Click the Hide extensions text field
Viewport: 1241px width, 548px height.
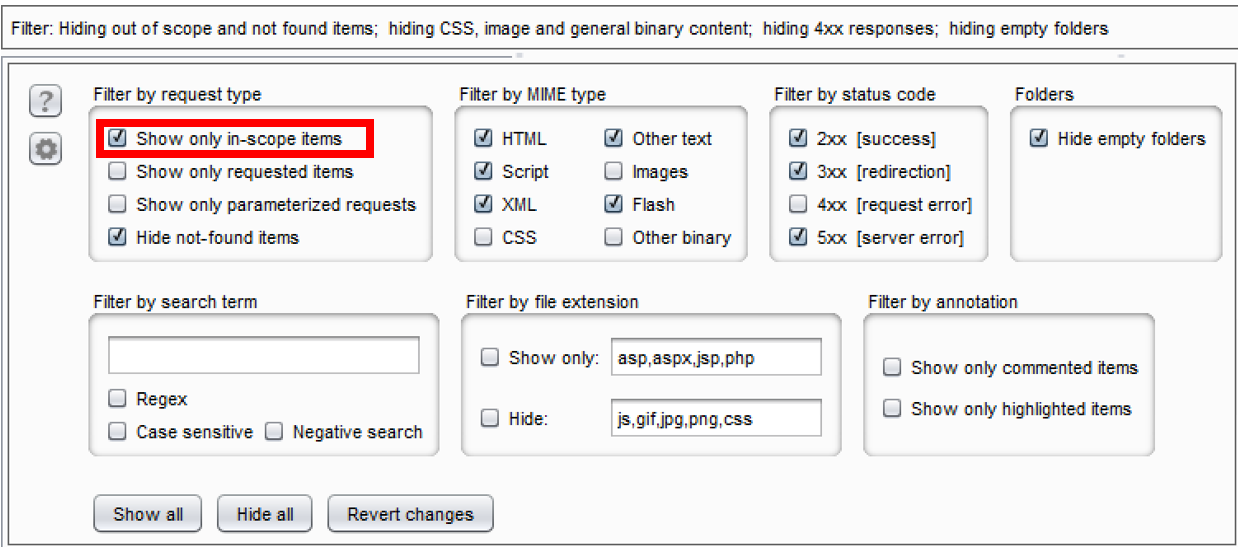715,419
